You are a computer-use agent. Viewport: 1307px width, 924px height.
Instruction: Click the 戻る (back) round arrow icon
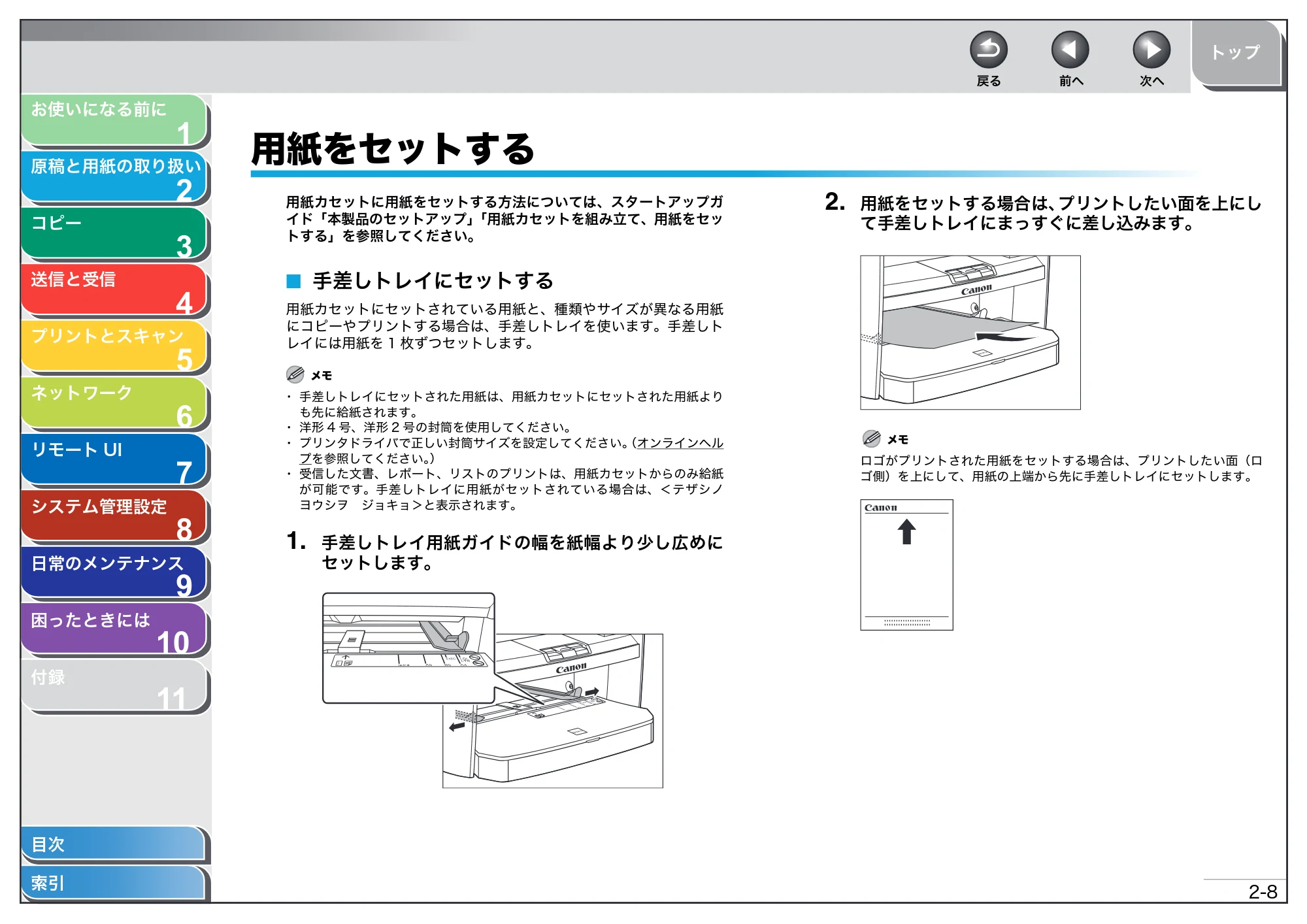pyautogui.click(x=988, y=50)
